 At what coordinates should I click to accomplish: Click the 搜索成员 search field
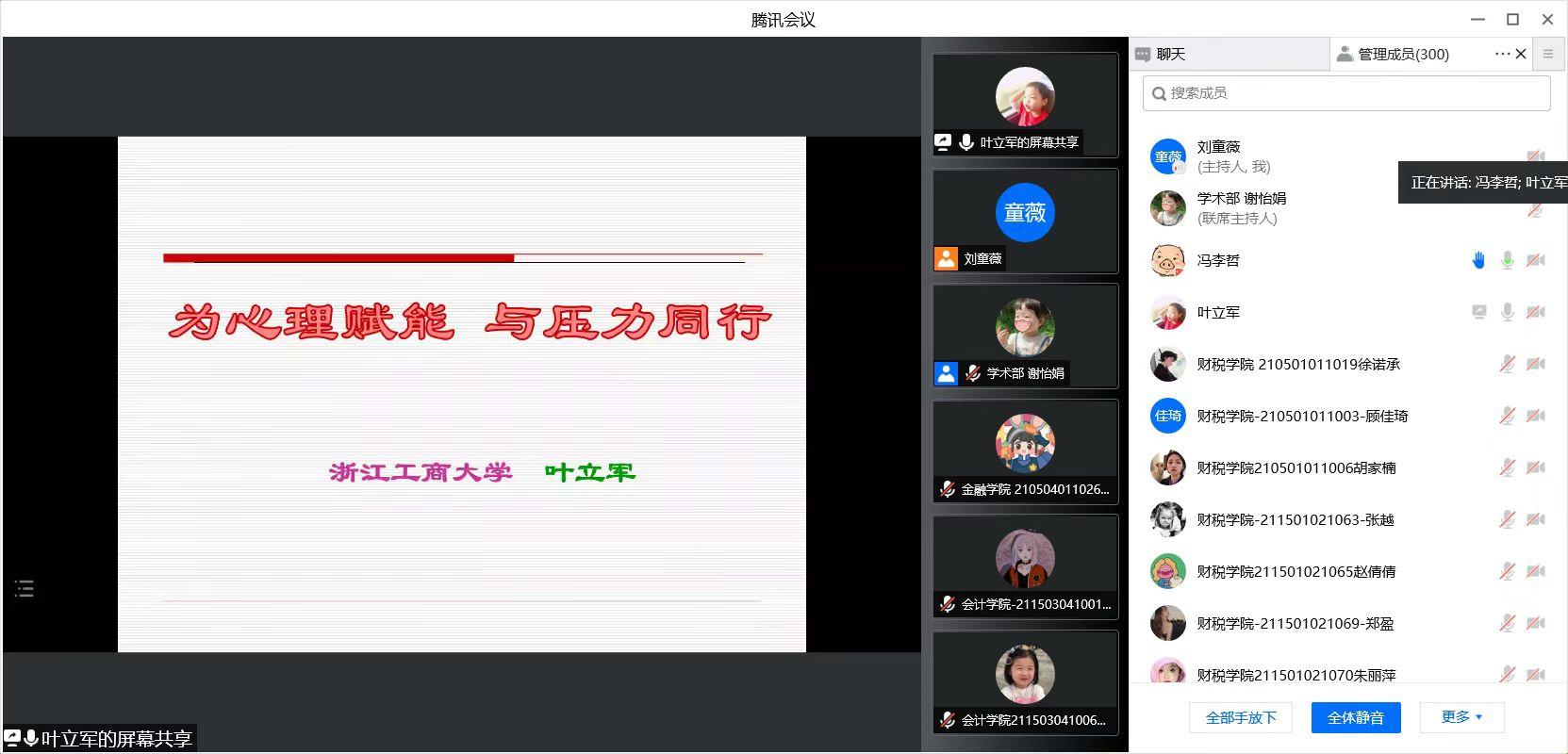pos(1346,93)
